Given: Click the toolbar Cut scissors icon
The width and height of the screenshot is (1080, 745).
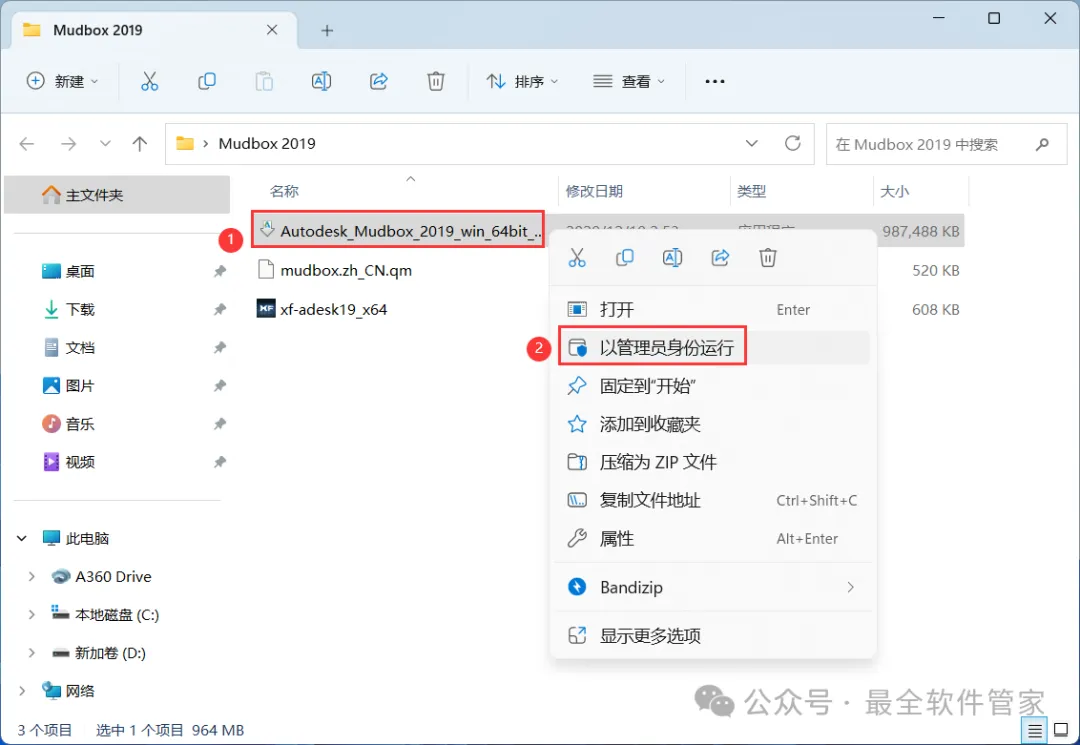Looking at the screenshot, I should pyautogui.click(x=149, y=81).
